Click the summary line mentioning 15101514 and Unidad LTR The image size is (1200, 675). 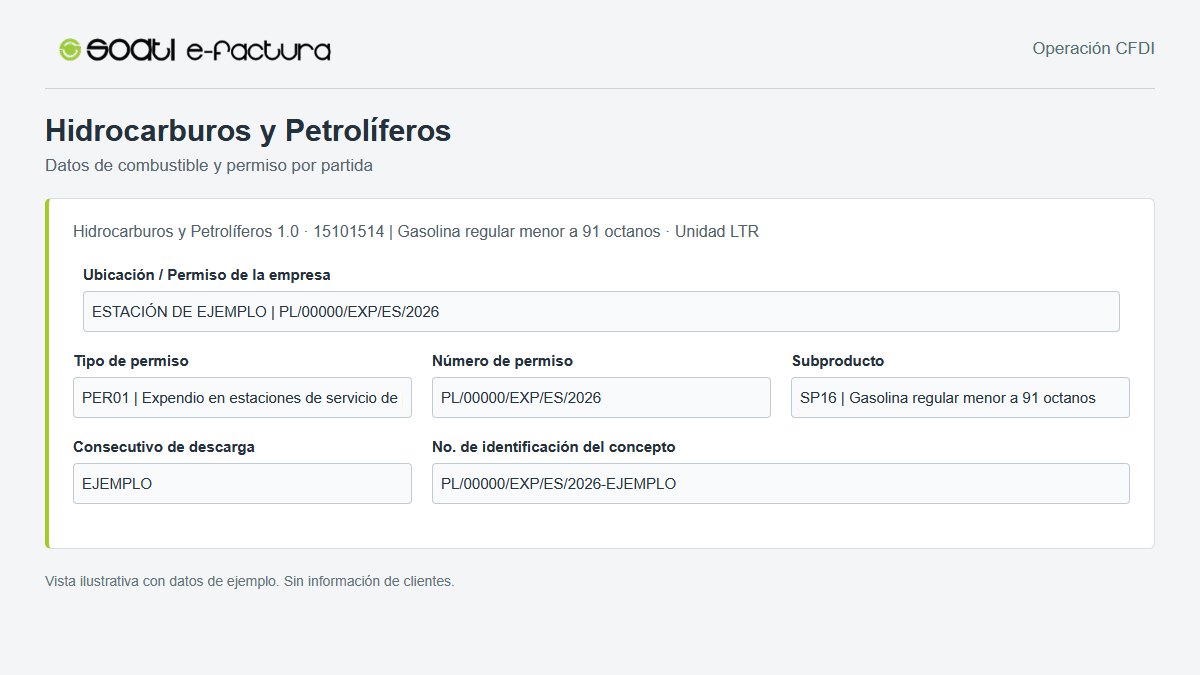click(416, 232)
